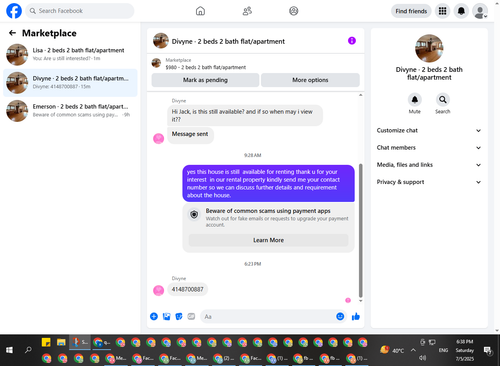Open Windows taskbar search
Screen dimensions: 500x366
click(28, 350)
